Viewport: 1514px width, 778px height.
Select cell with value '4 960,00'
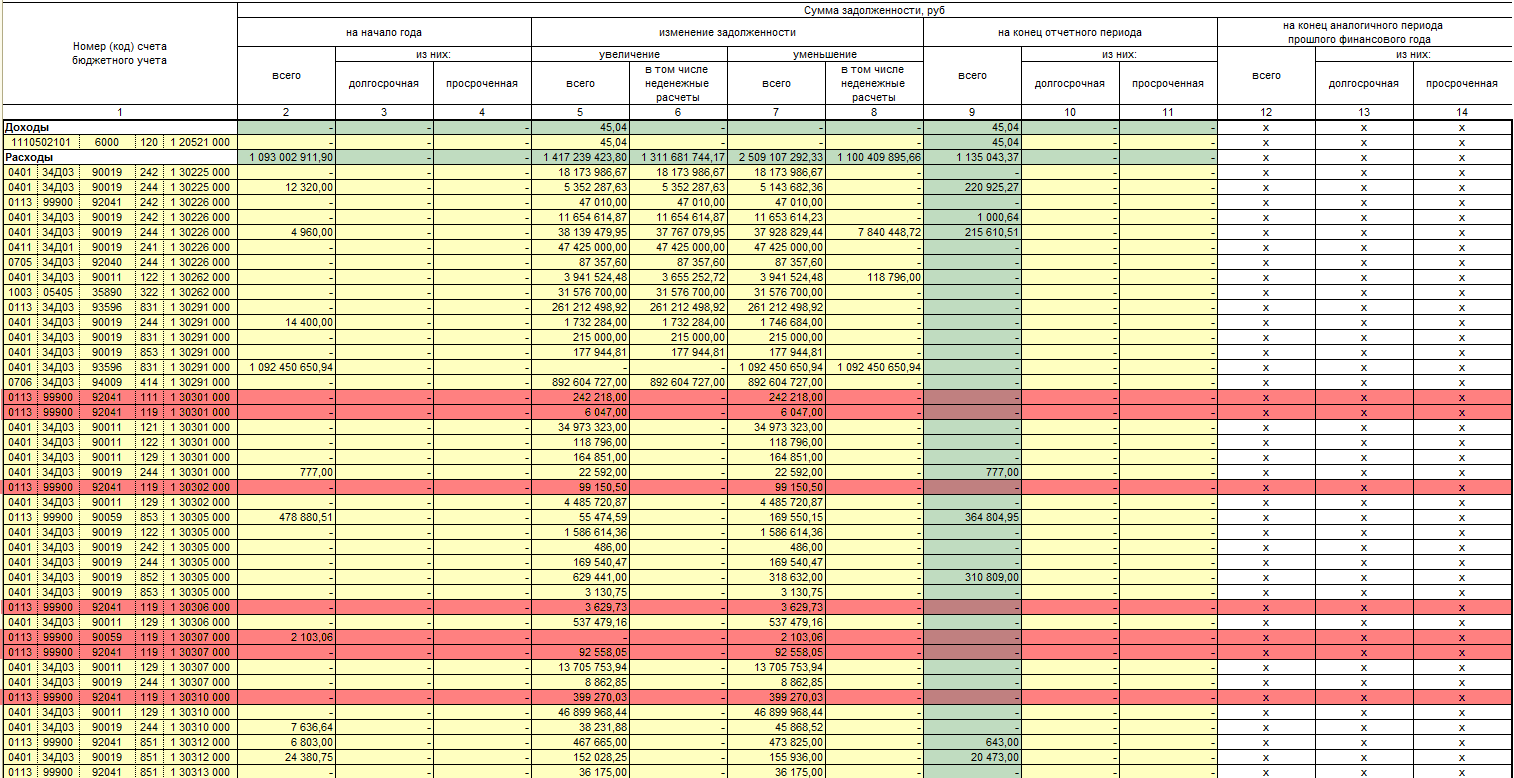coord(286,232)
